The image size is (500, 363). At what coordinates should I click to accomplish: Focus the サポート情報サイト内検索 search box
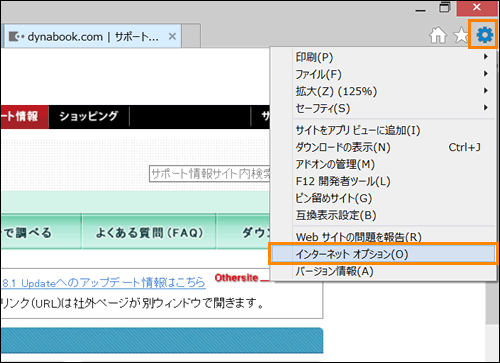[209, 173]
